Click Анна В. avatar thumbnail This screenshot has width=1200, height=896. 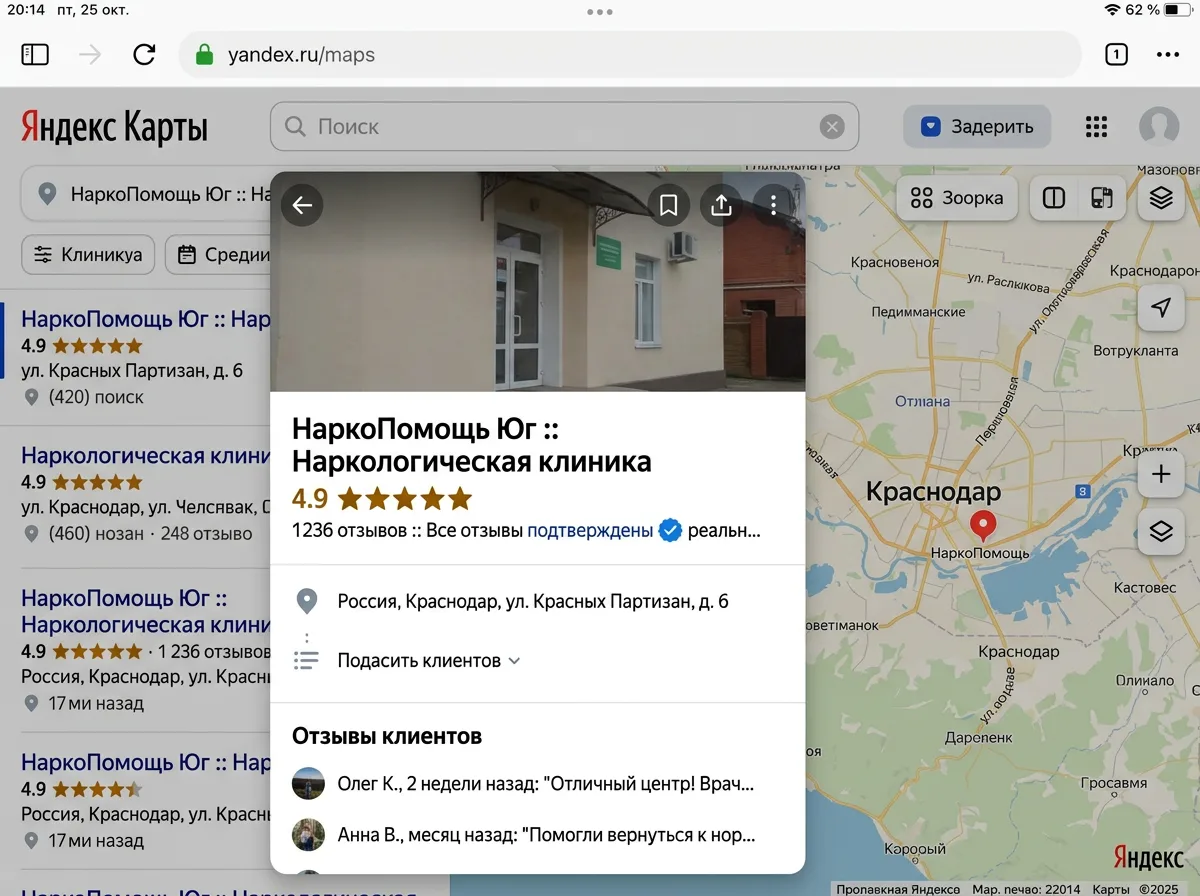[x=308, y=834]
